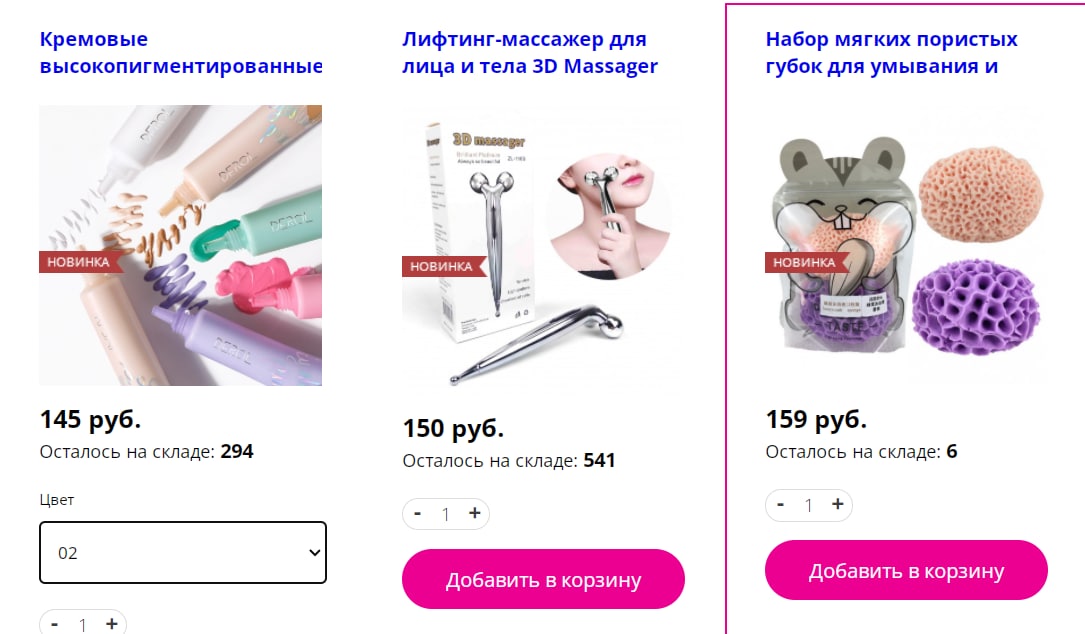Click the НОВИНКА badge on the sponge set
Viewport: 1085px width, 634px height.
804,262
